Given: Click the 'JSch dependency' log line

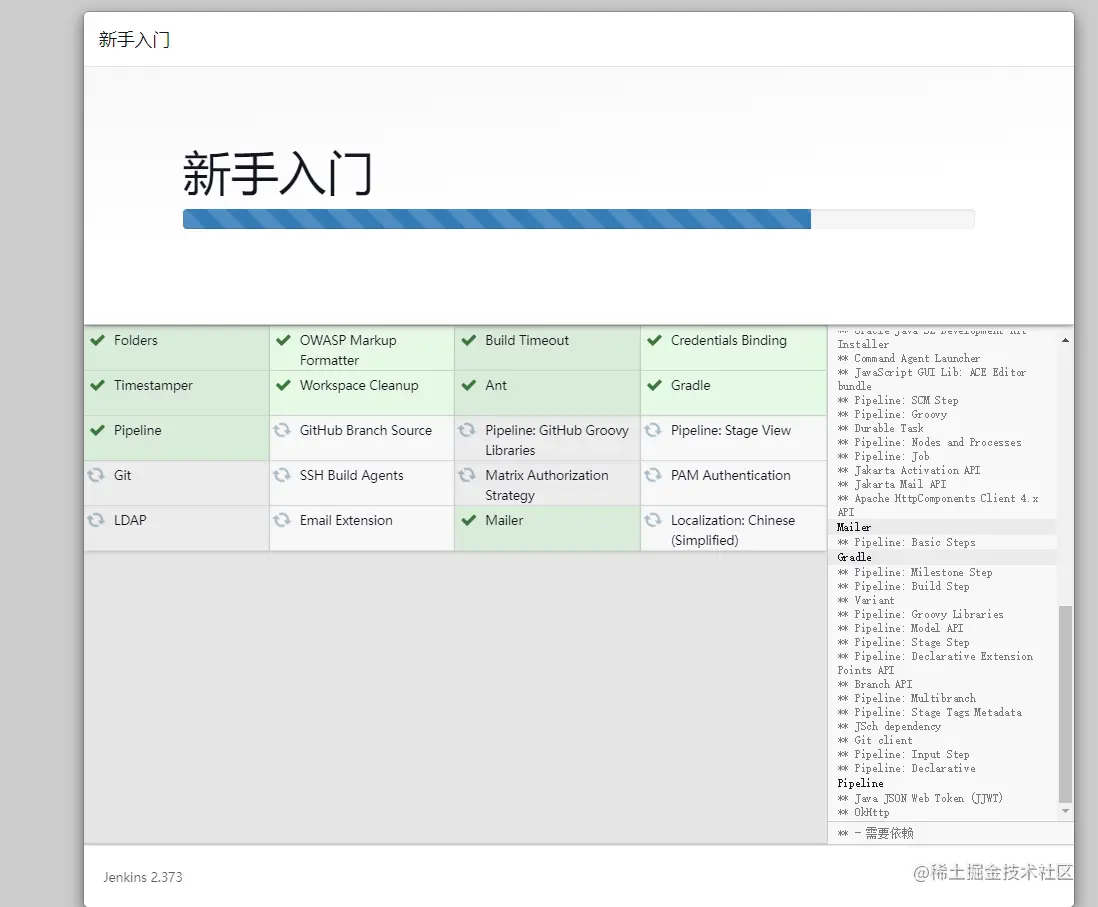Looking at the screenshot, I should (x=889, y=727).
